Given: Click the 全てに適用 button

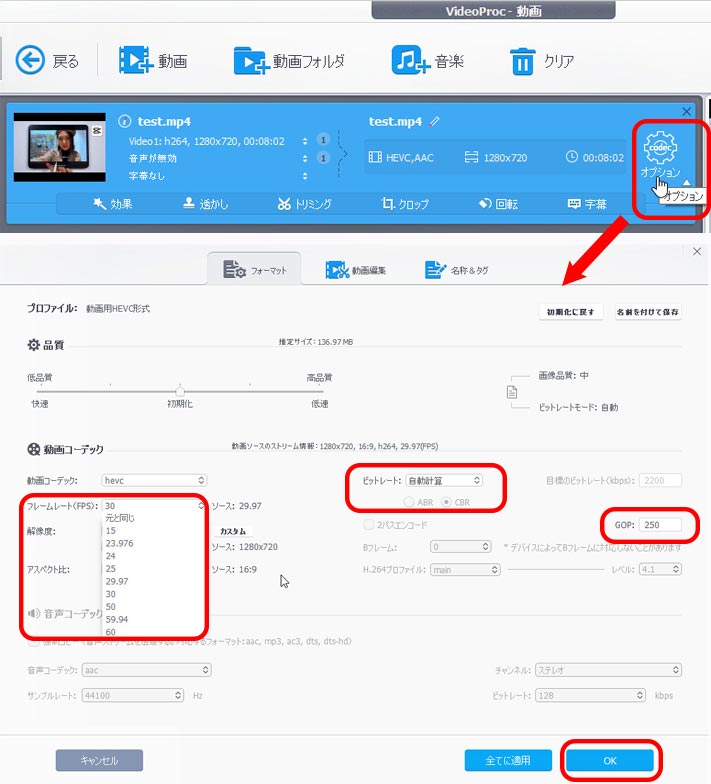Looking at the screenshot, I should click(507, 761).
